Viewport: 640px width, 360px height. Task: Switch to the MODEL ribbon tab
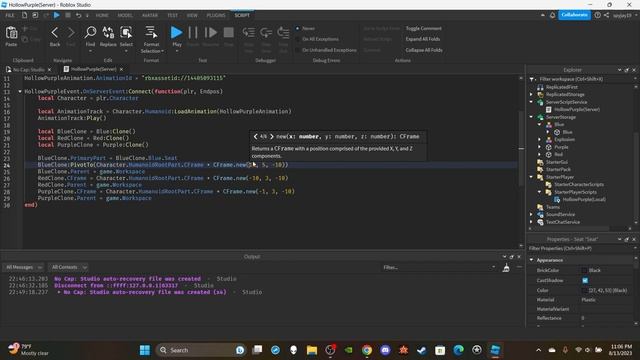[125, 15]
